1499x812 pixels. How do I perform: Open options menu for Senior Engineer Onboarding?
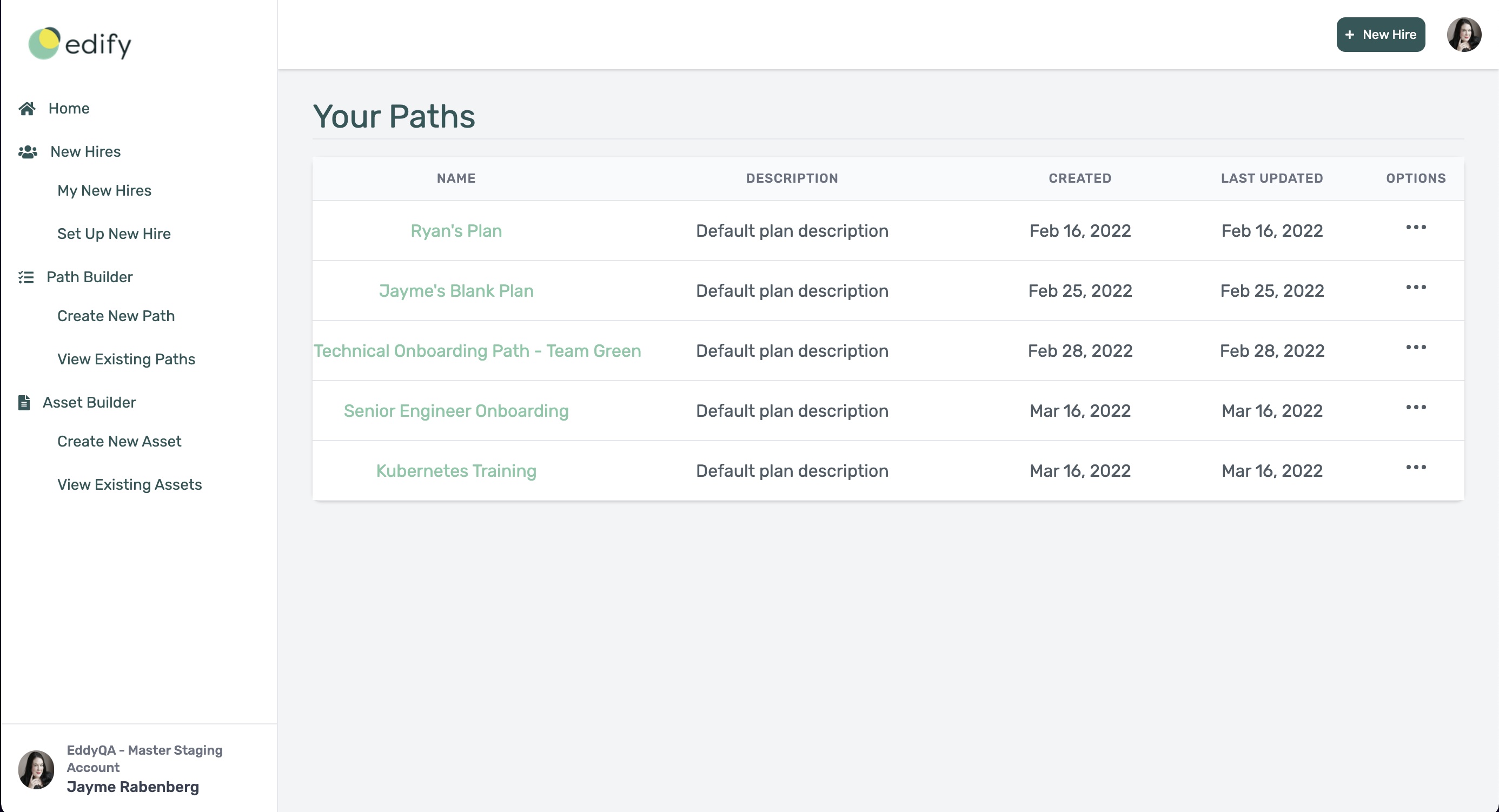click(x=1416, y=407)
